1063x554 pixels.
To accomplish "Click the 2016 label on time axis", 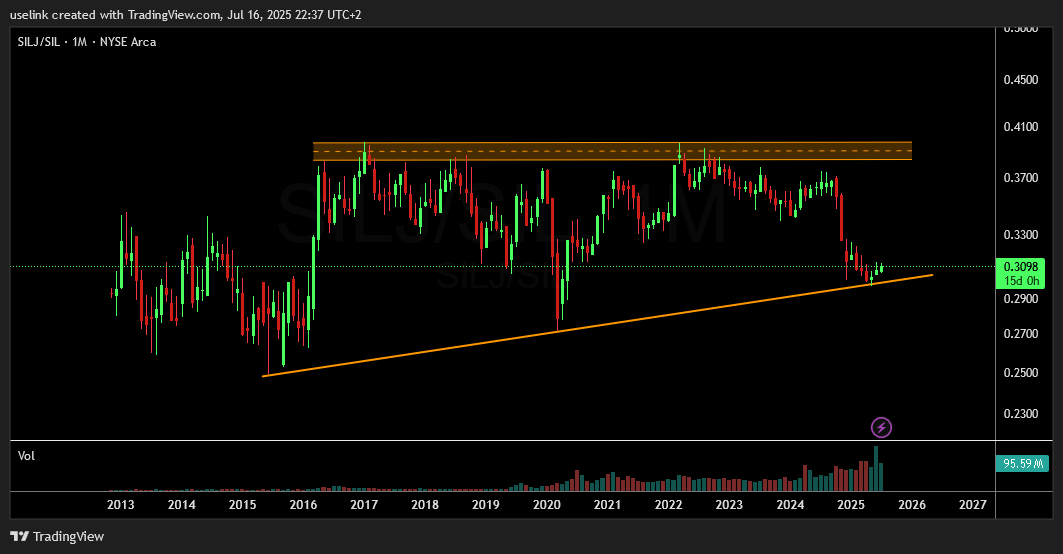I will coord(303,504).
